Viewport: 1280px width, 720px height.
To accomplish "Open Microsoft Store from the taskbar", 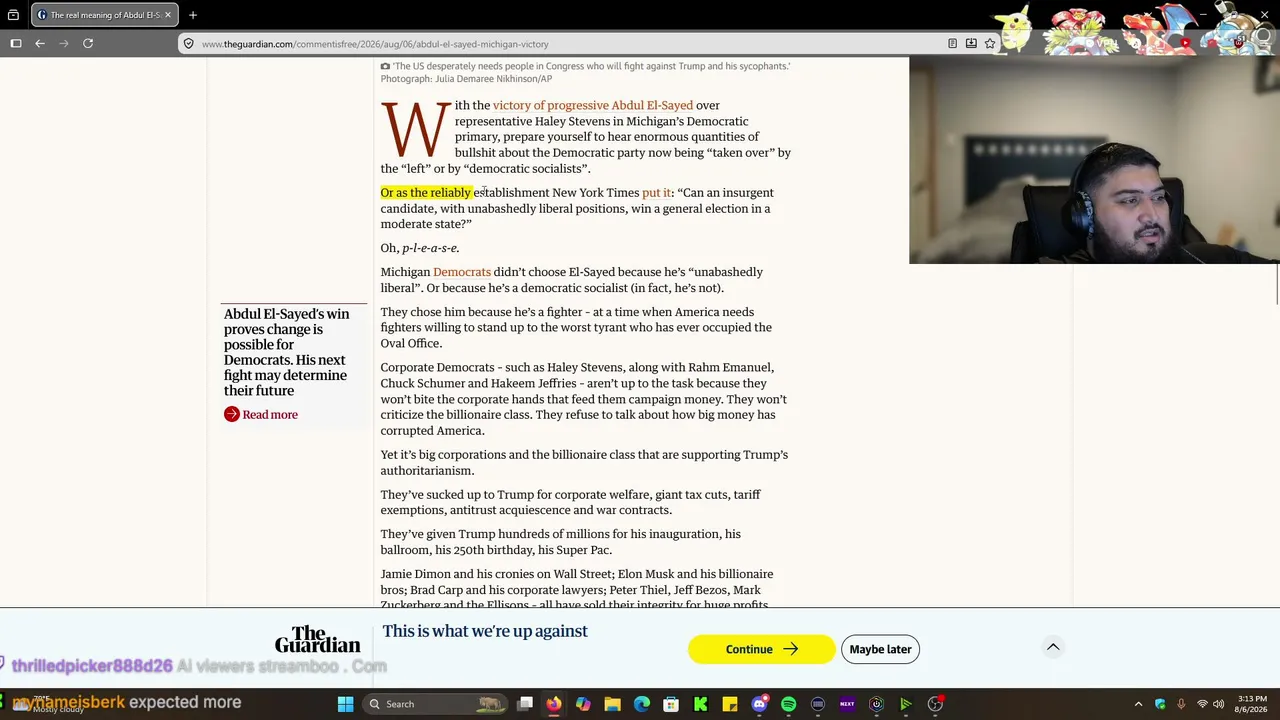I will coord(671,704).
